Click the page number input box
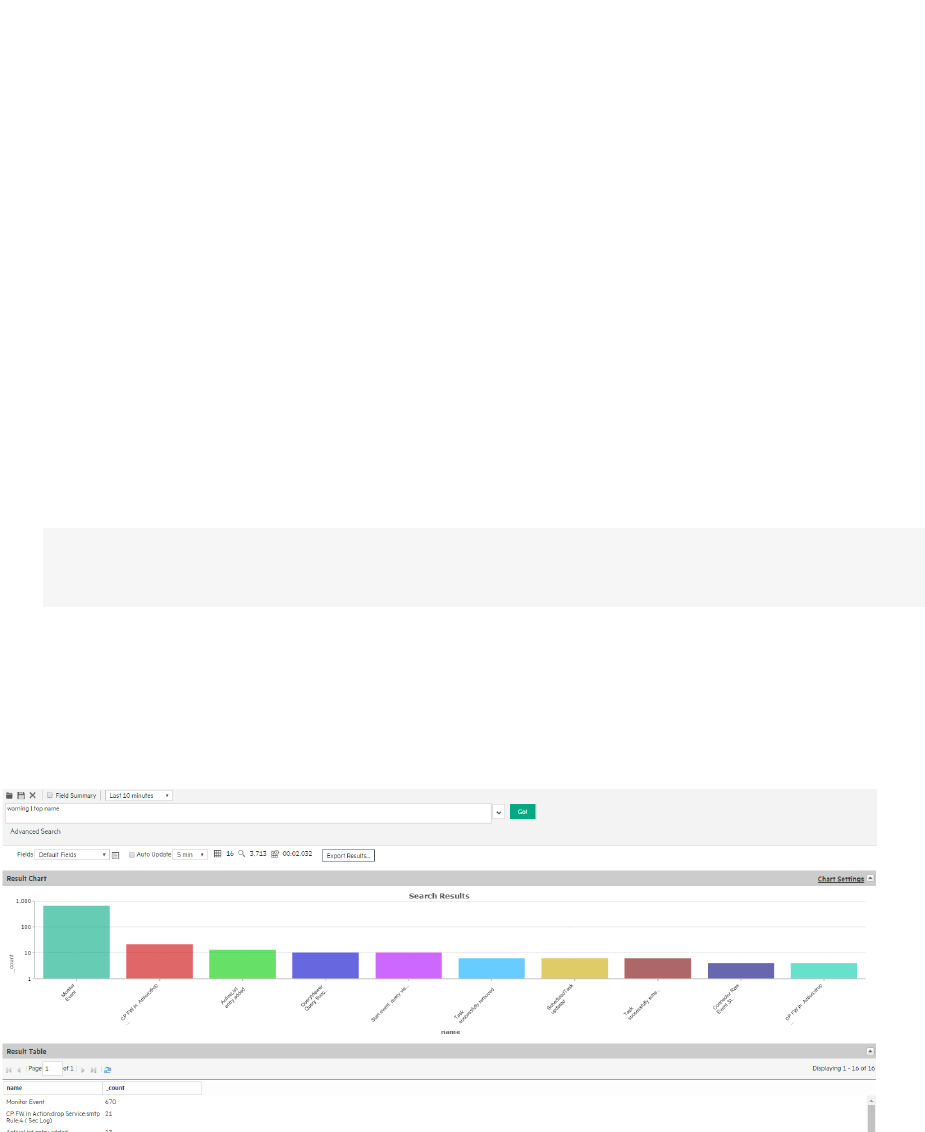 (52, 1068)
